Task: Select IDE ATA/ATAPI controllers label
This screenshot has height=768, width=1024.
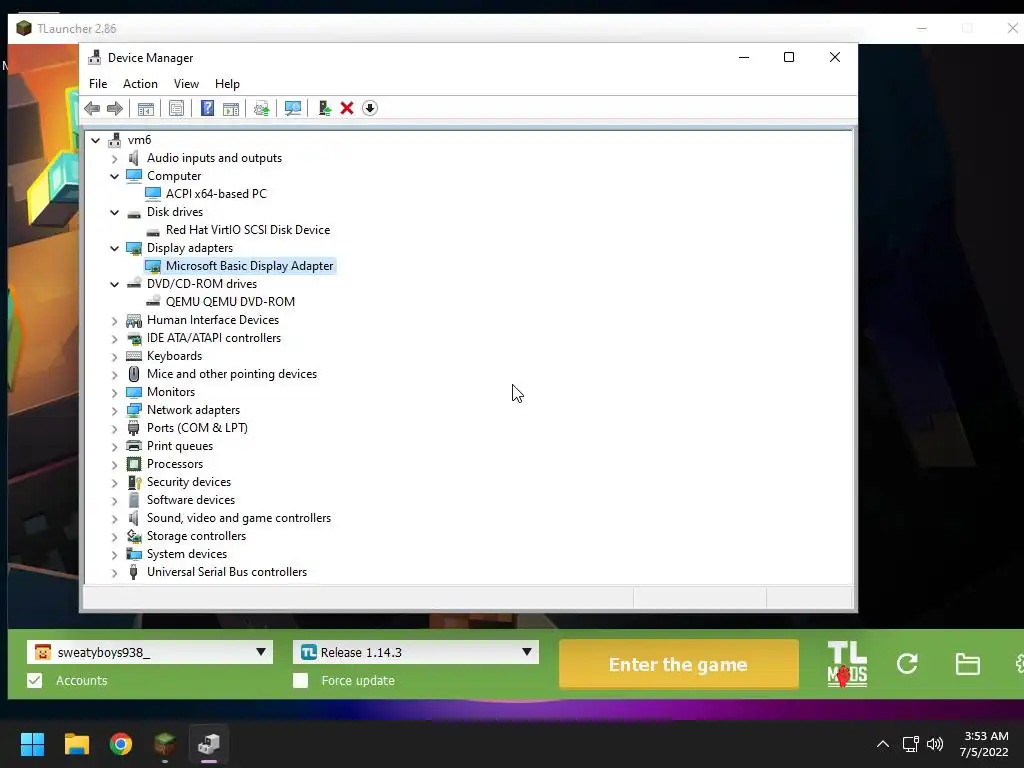Action: pyautogui.click(x=214, y=338)
